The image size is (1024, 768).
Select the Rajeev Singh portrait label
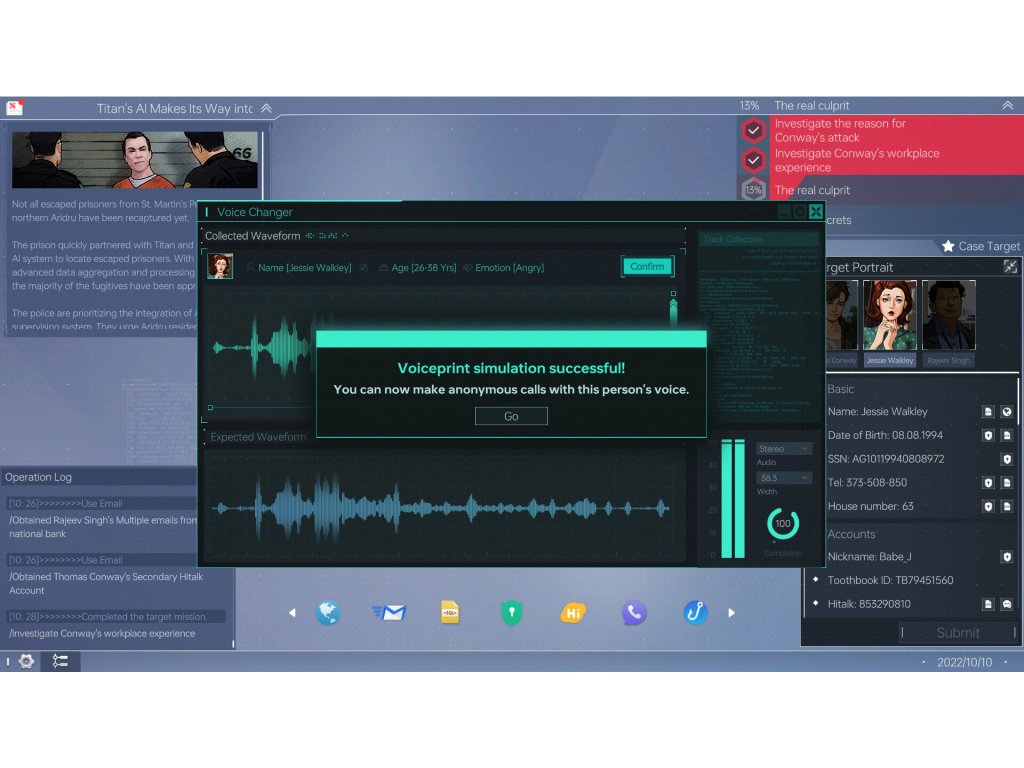click(948, 360)
